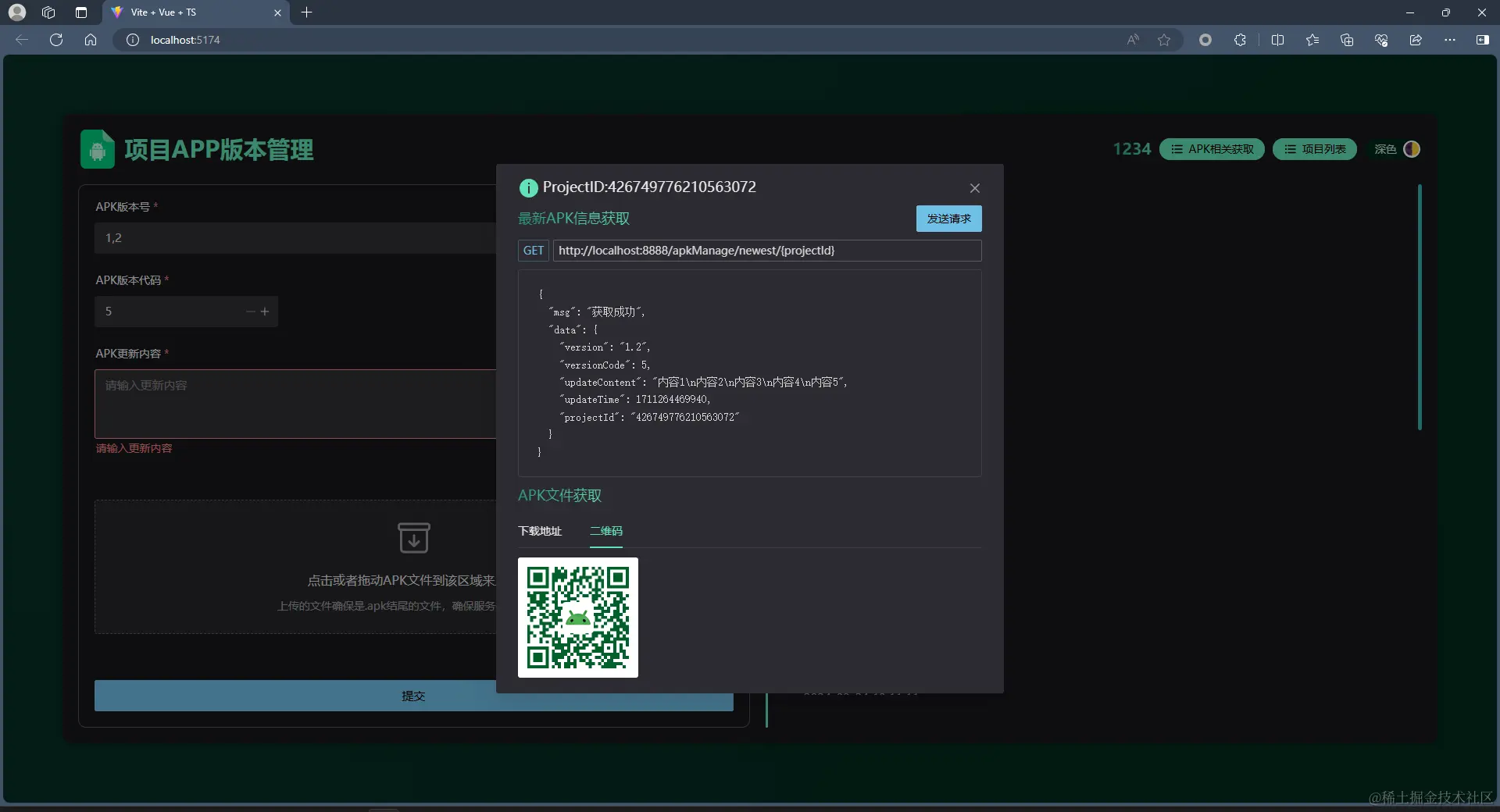The width and height of the screenshot is (1500, 812).
Task: Click the round extension icon beside the address bar
Action: pos(1205,40)
